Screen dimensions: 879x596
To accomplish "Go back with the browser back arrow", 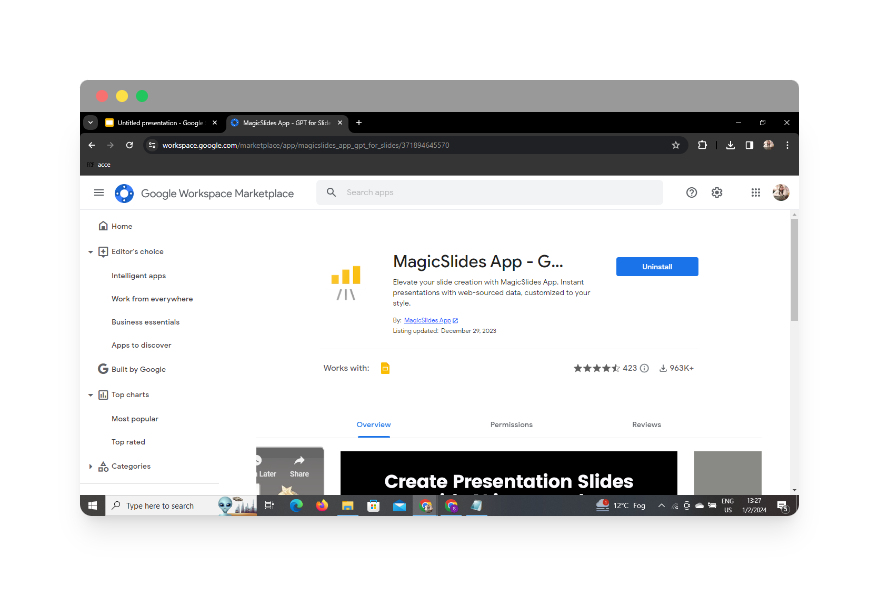I will tap(92, 145).
